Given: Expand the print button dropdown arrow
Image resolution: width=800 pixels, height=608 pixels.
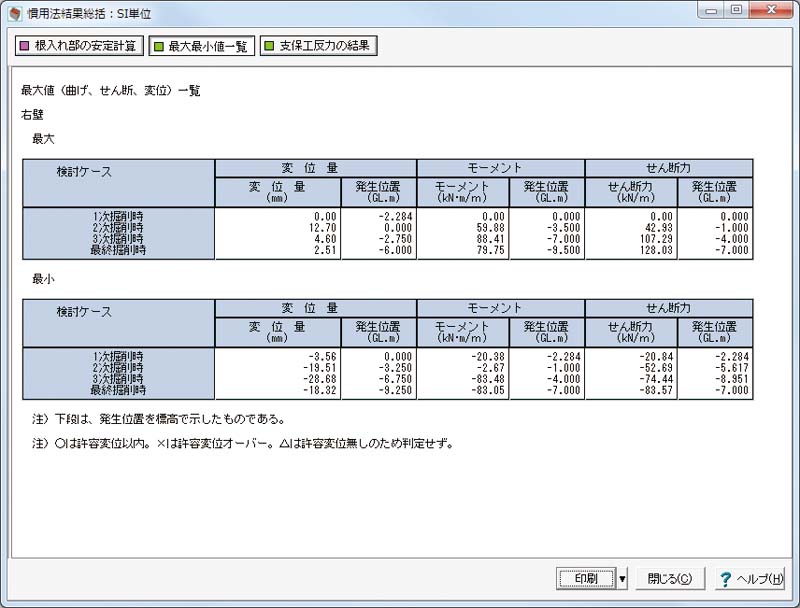Looking at the screenshot, I should (622, 578).
